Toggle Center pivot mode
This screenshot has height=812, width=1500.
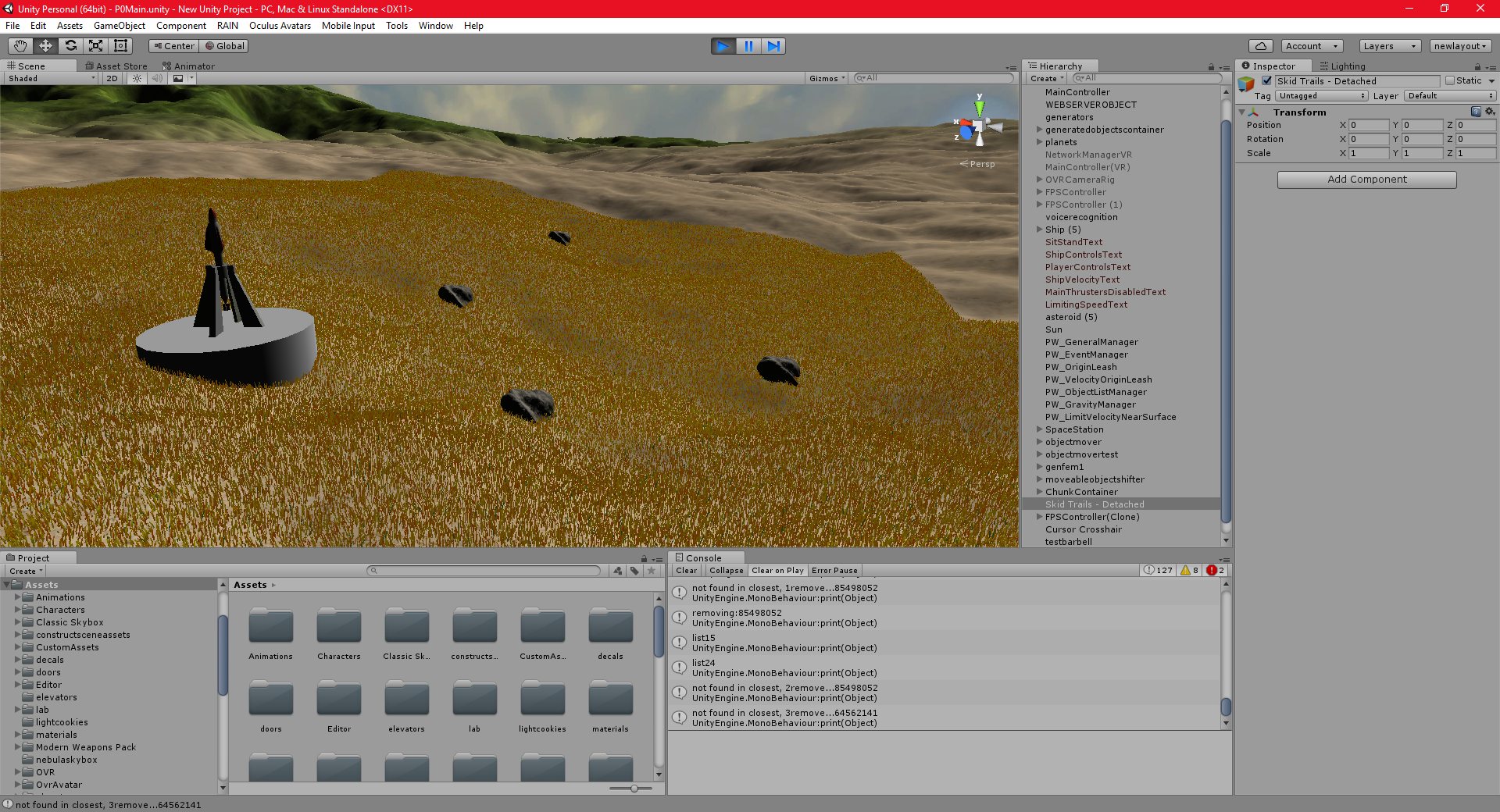pos(173,46)
